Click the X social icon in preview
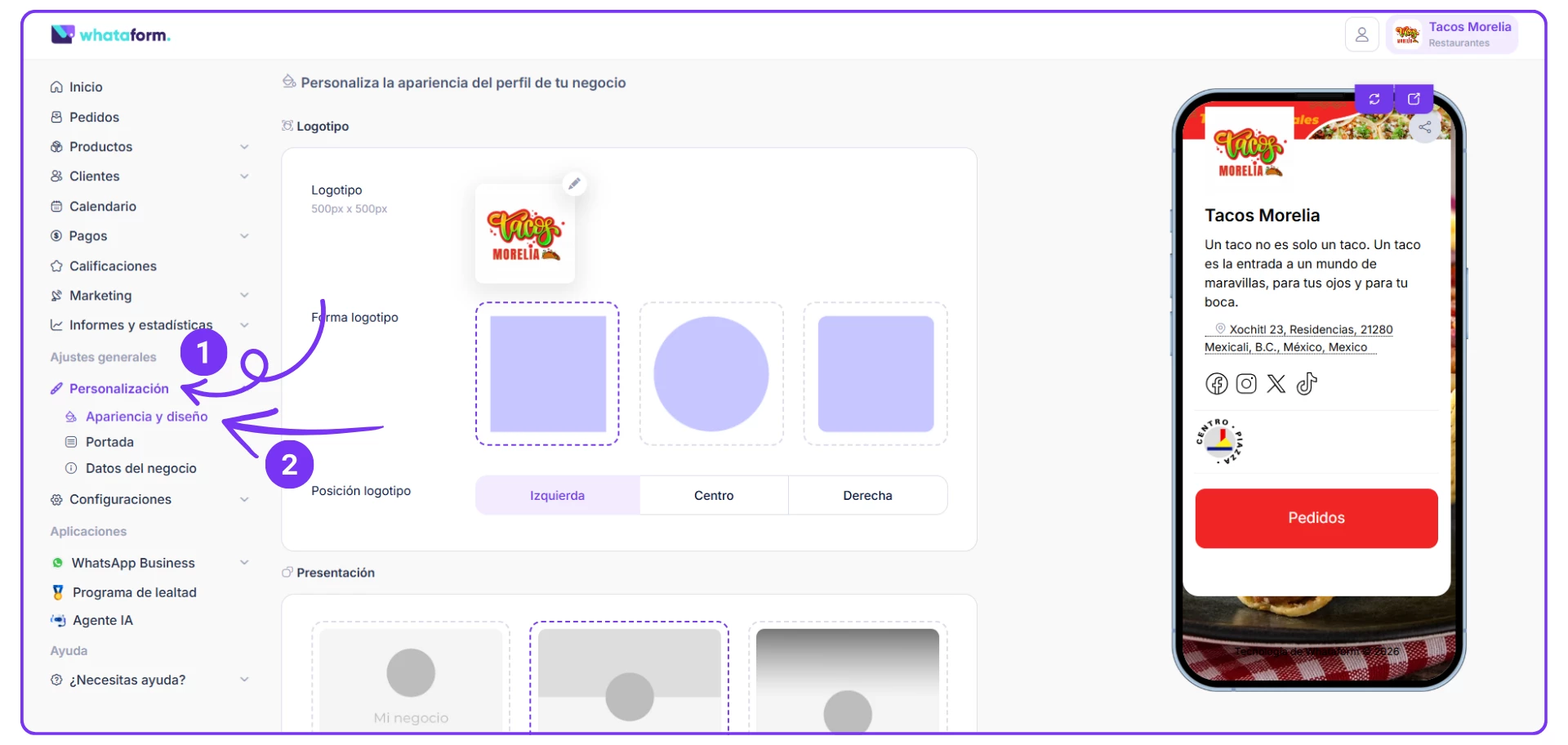 pos(1276,384)
